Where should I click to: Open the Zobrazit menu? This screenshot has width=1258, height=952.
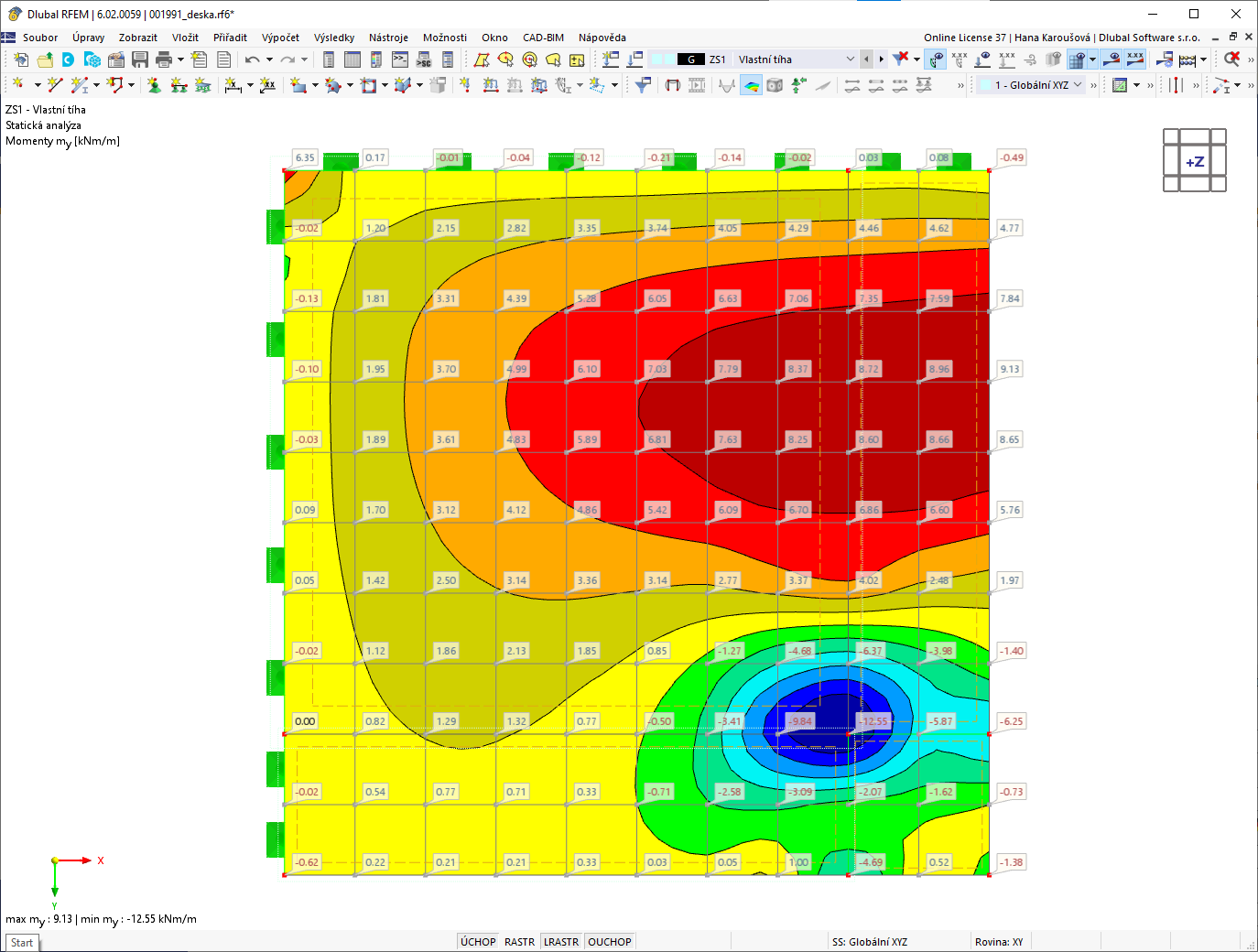tap(138, 38)
